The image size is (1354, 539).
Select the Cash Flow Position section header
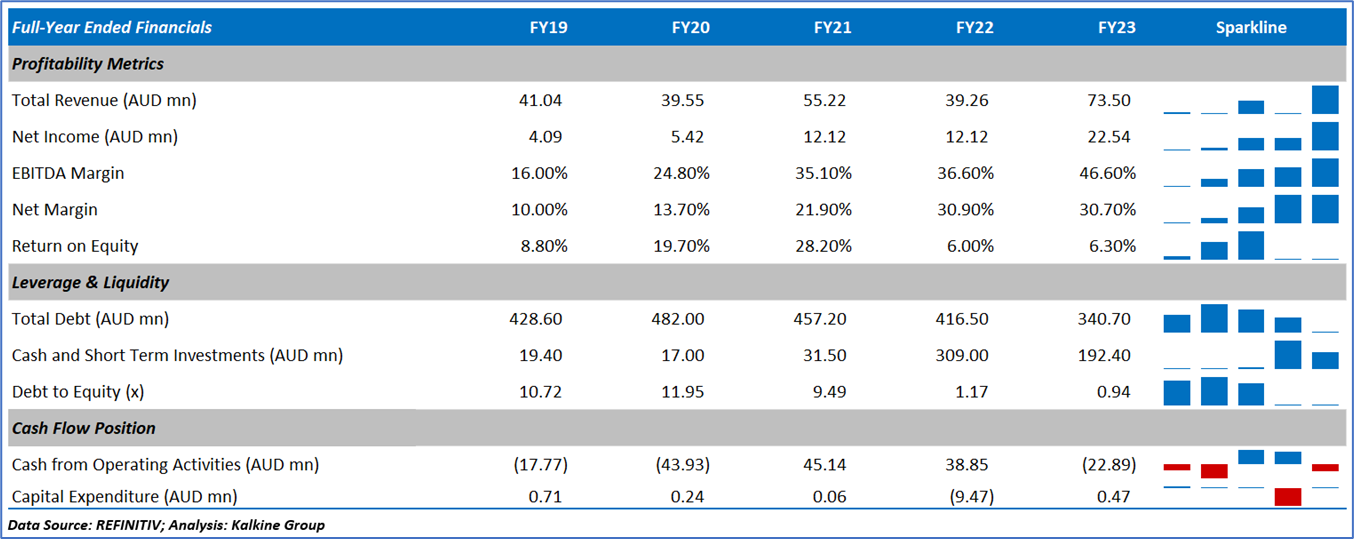pyautogui.click(x=84, y=428)
